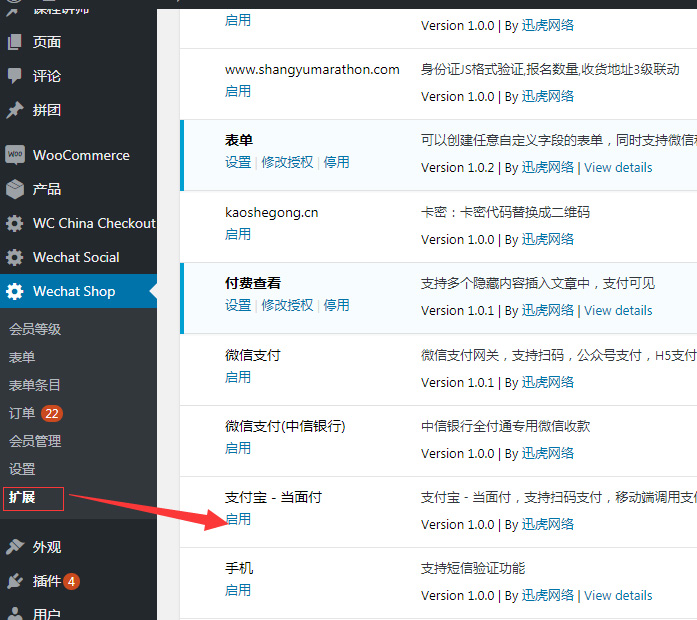Open View details for 手机 extension
This screenshot has width=697, height=620.
618,596
